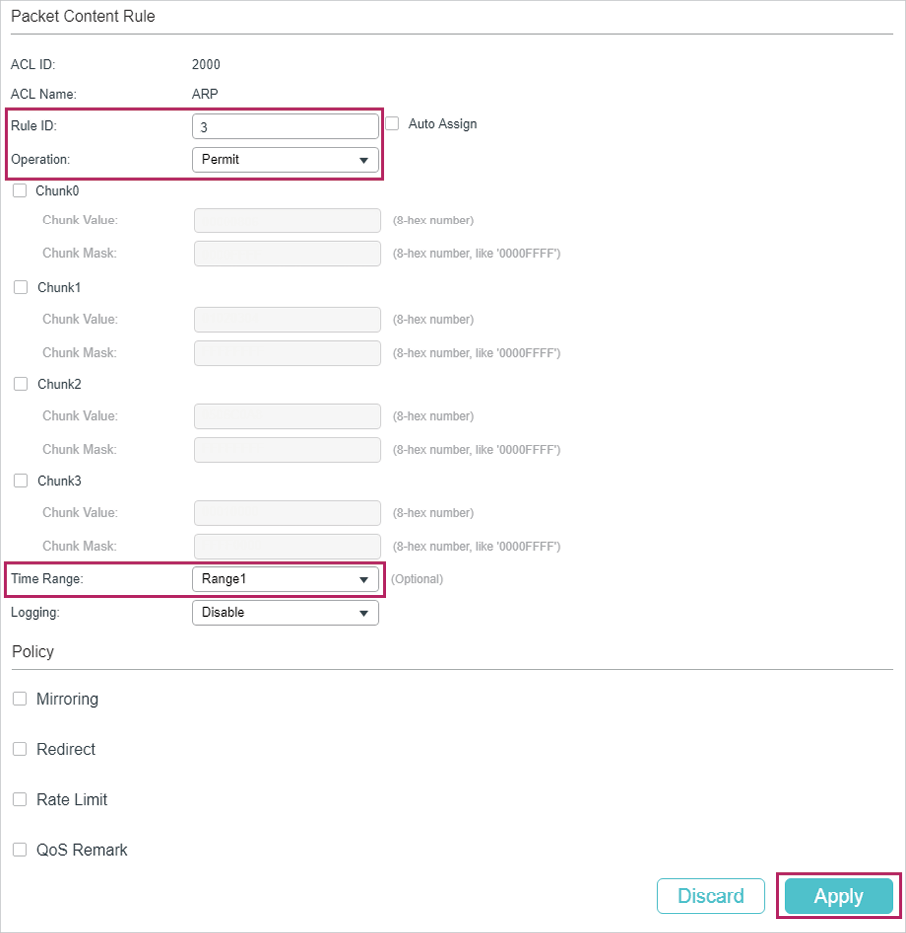Enable the Redirect policy checkbox

coord(20,749)
